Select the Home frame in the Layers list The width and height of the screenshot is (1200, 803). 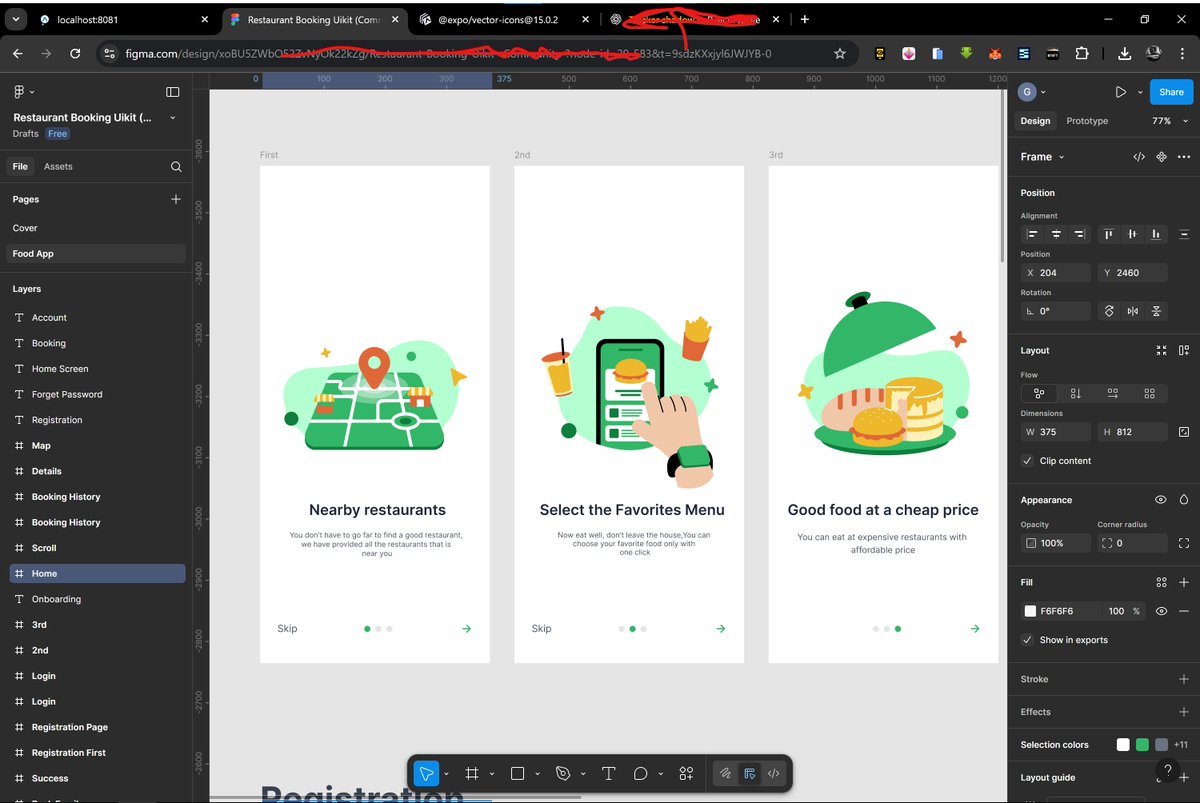coord(44,573)
